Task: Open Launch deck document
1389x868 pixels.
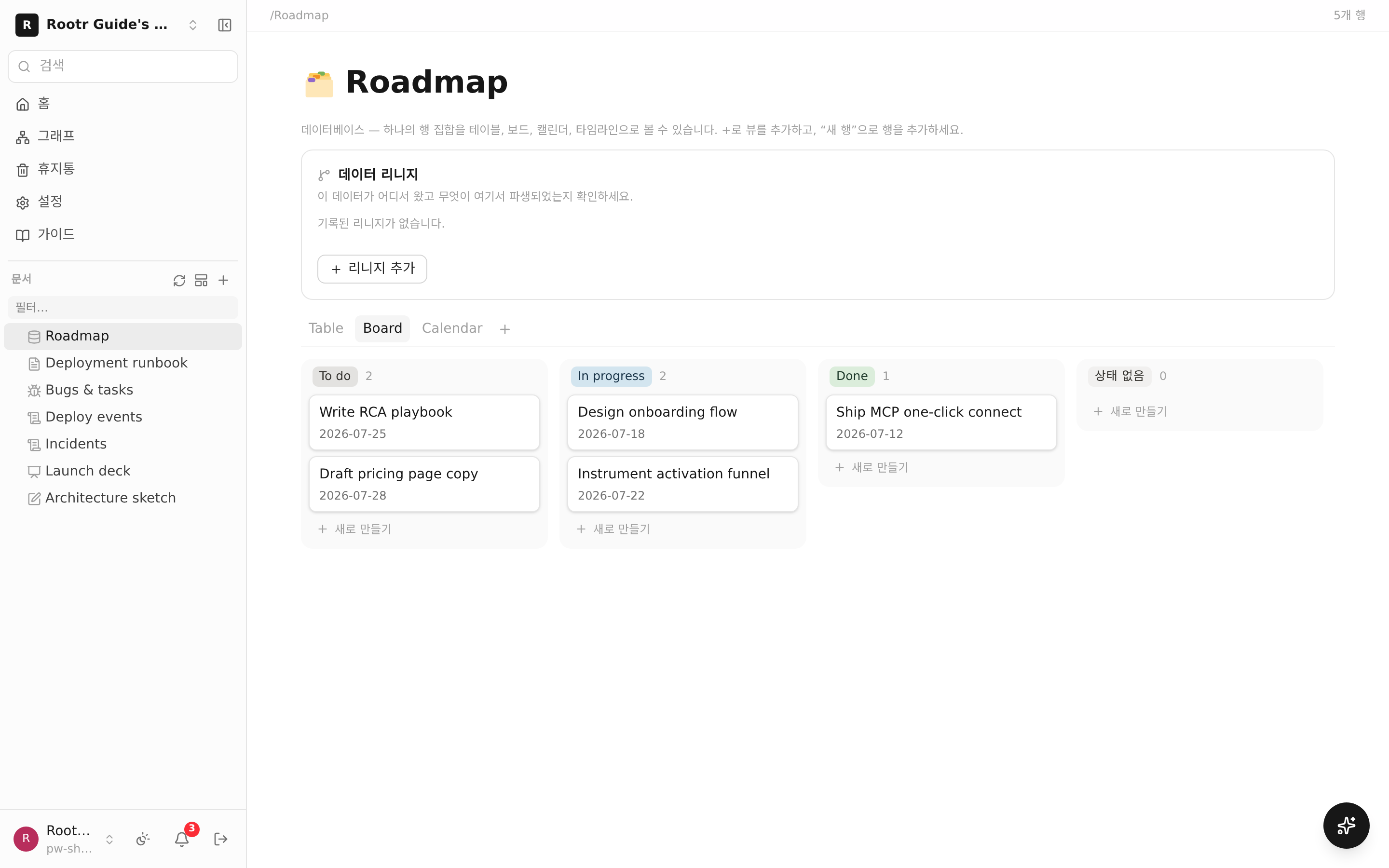Action: 123,471
